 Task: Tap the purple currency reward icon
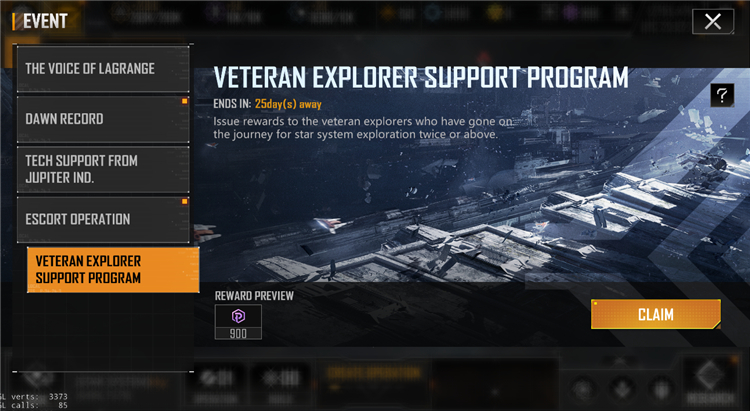click(x=238, y=316)
